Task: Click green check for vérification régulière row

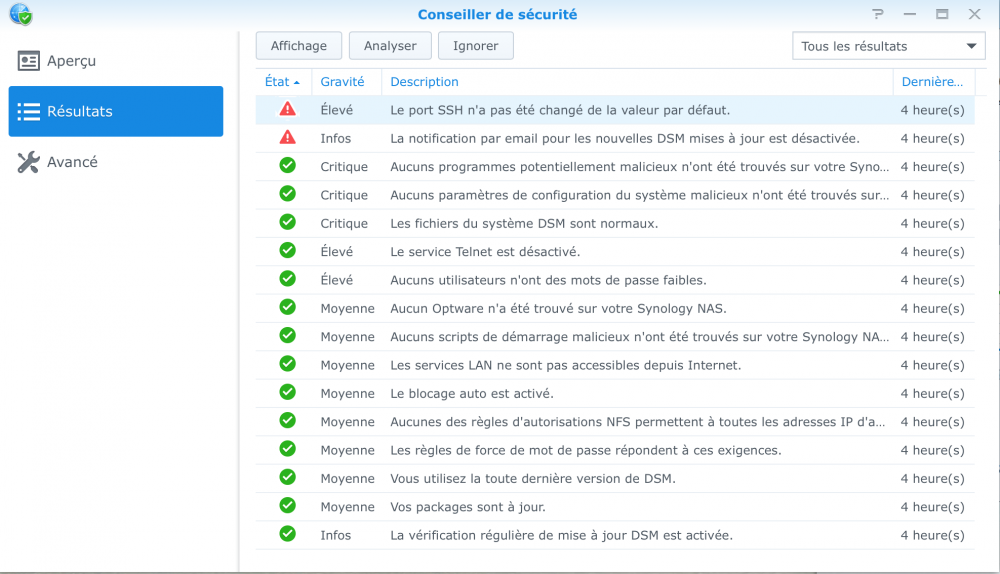Action: [x=288, y=534]
